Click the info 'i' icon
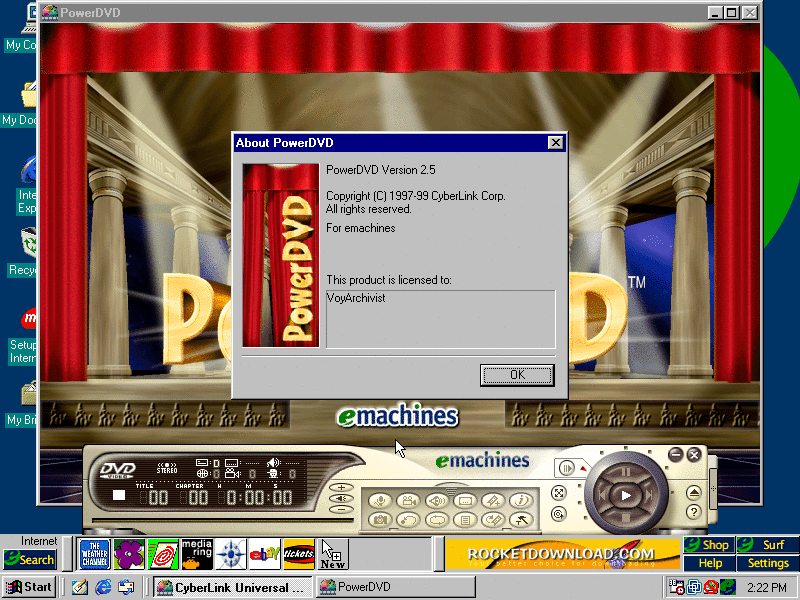The image size is (800, 600). tap(519, 500)
